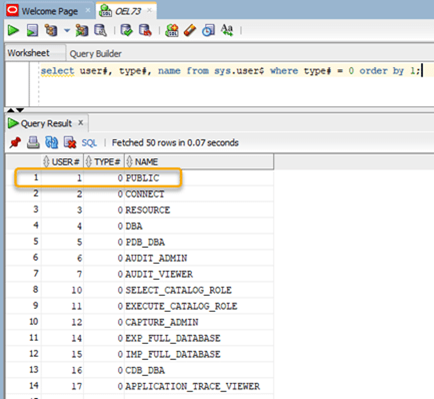Sort by the TYPE# column header
Viewport: 434px width, 399px height.
tap(104, 162)
